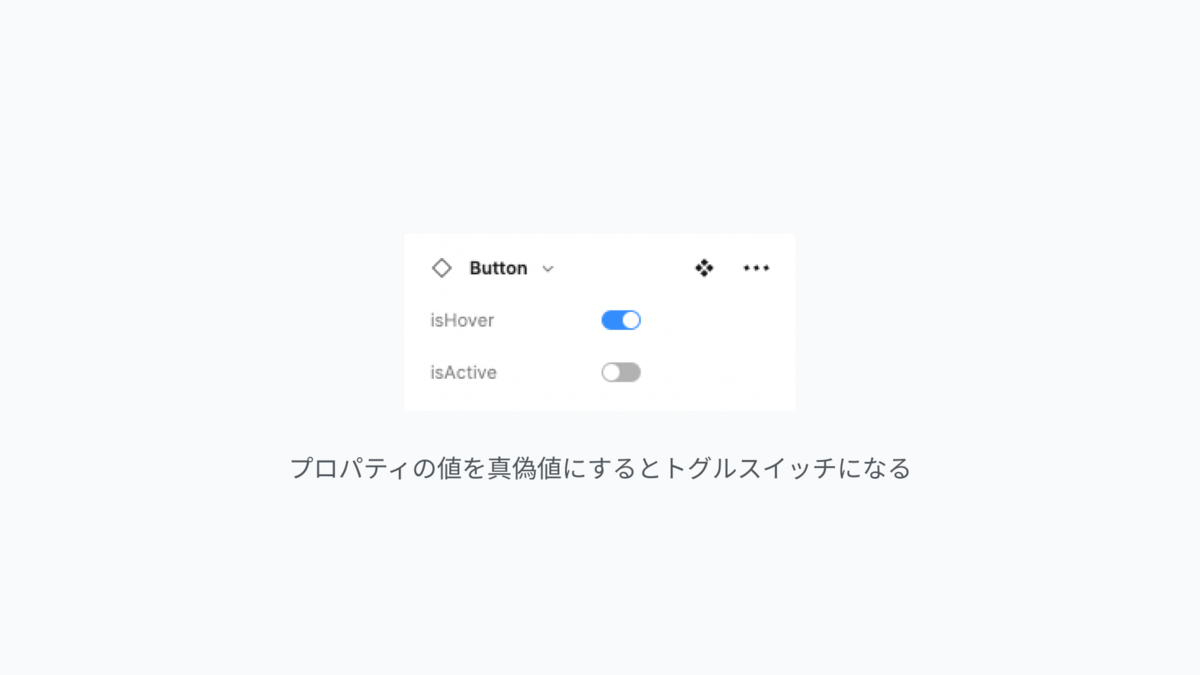Viewport: 1200px width, 675px height.
Task: Go to main component via diamonds icon
Action: click(x=704, y=268)
